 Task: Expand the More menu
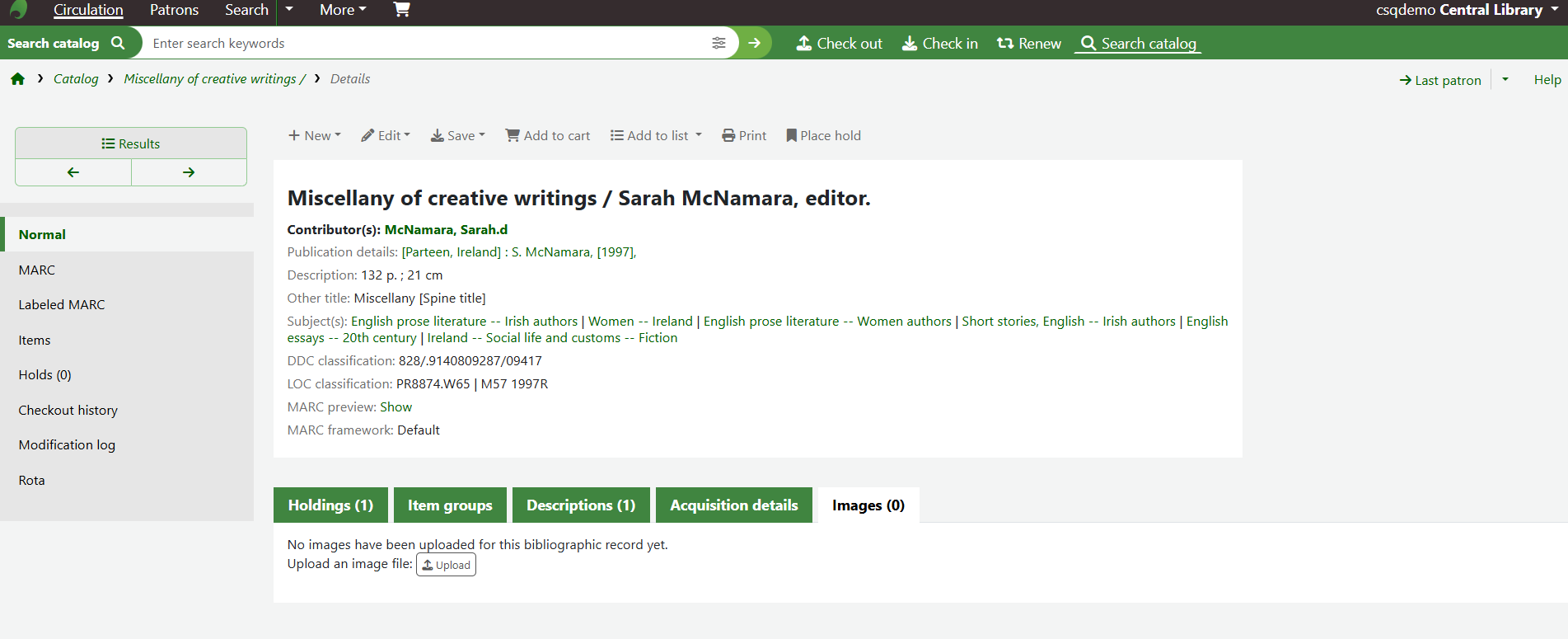pyautogui.click(x=343, y=10)
